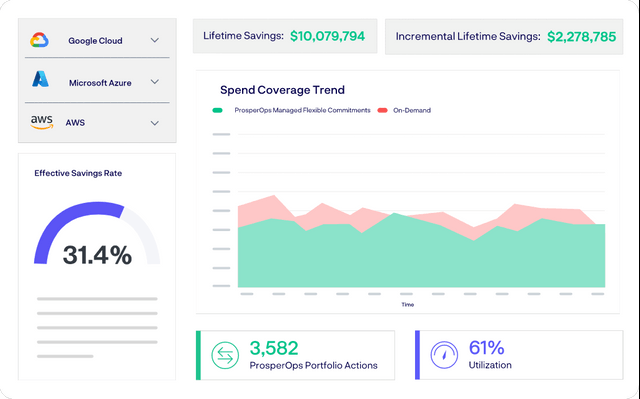The height and width of the screenshot is (399, 640).
Task: Select the Google Cloud provider label
Action: 95,41
